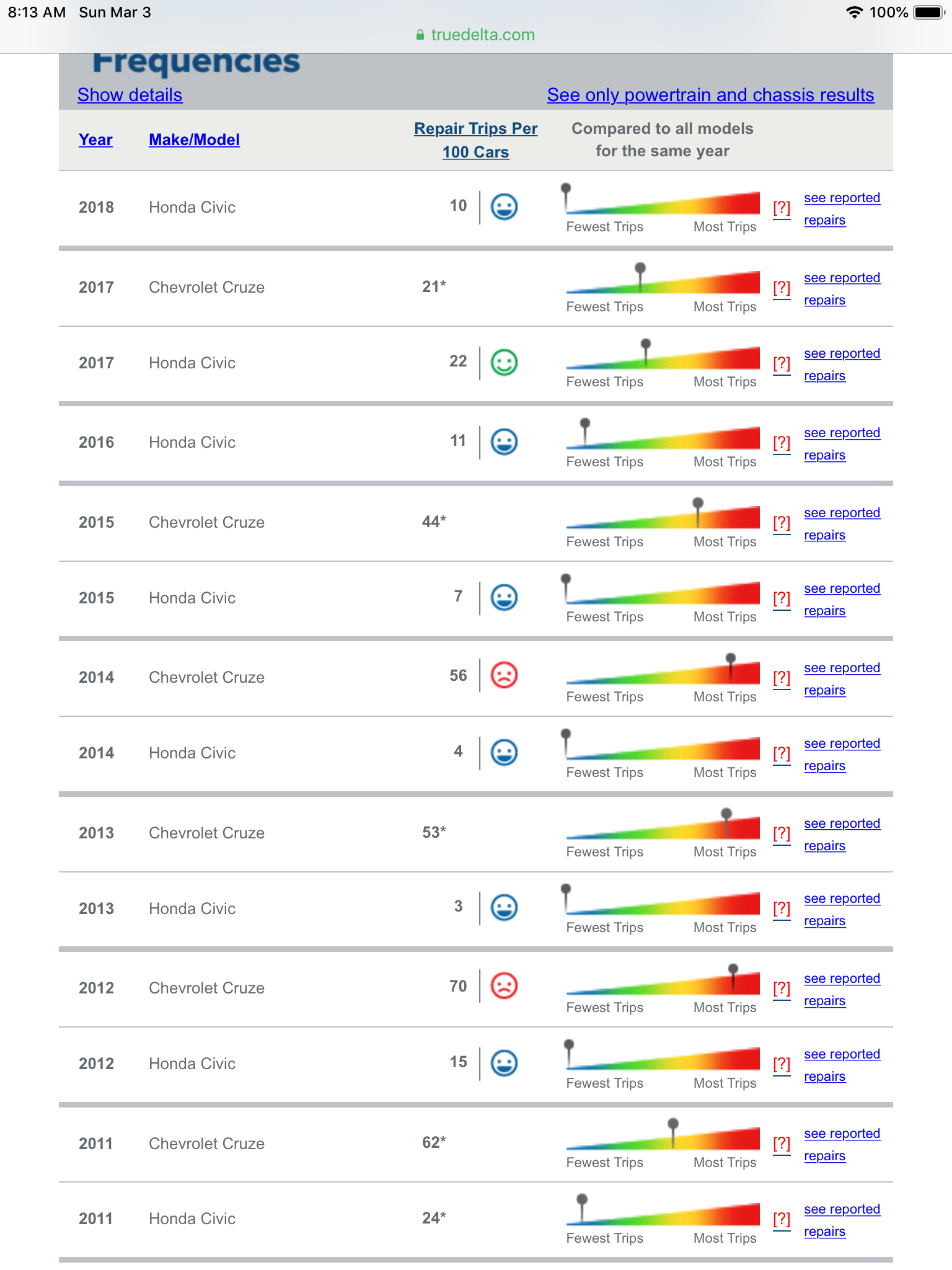
Task: See reported repairs for 2017 Honda Civic
Action: (842, 365)
